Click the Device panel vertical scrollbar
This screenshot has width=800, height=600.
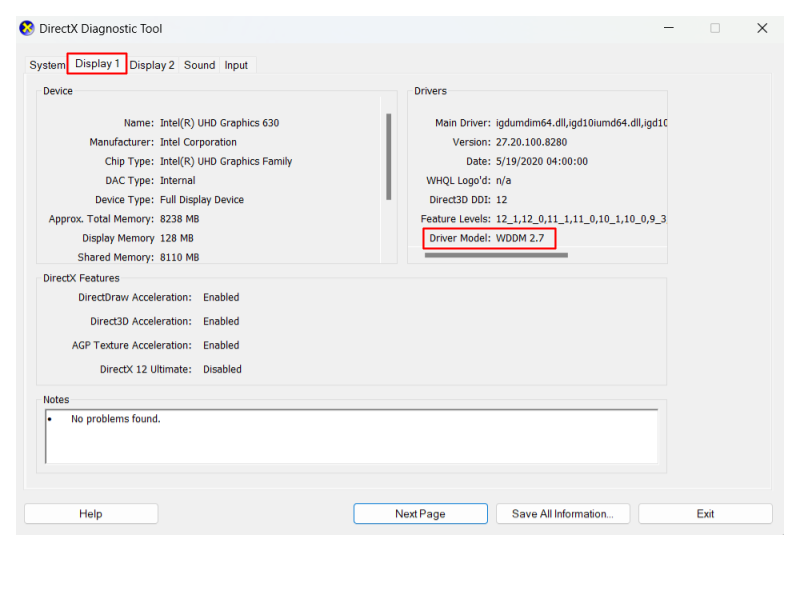389,157
